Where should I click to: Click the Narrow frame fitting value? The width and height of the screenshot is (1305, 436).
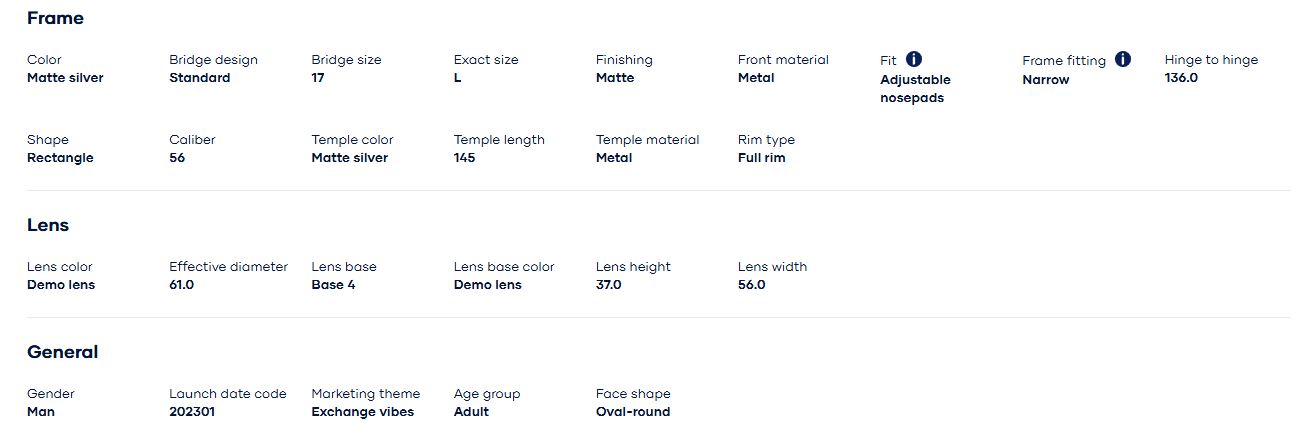[x=1045, y=80]
